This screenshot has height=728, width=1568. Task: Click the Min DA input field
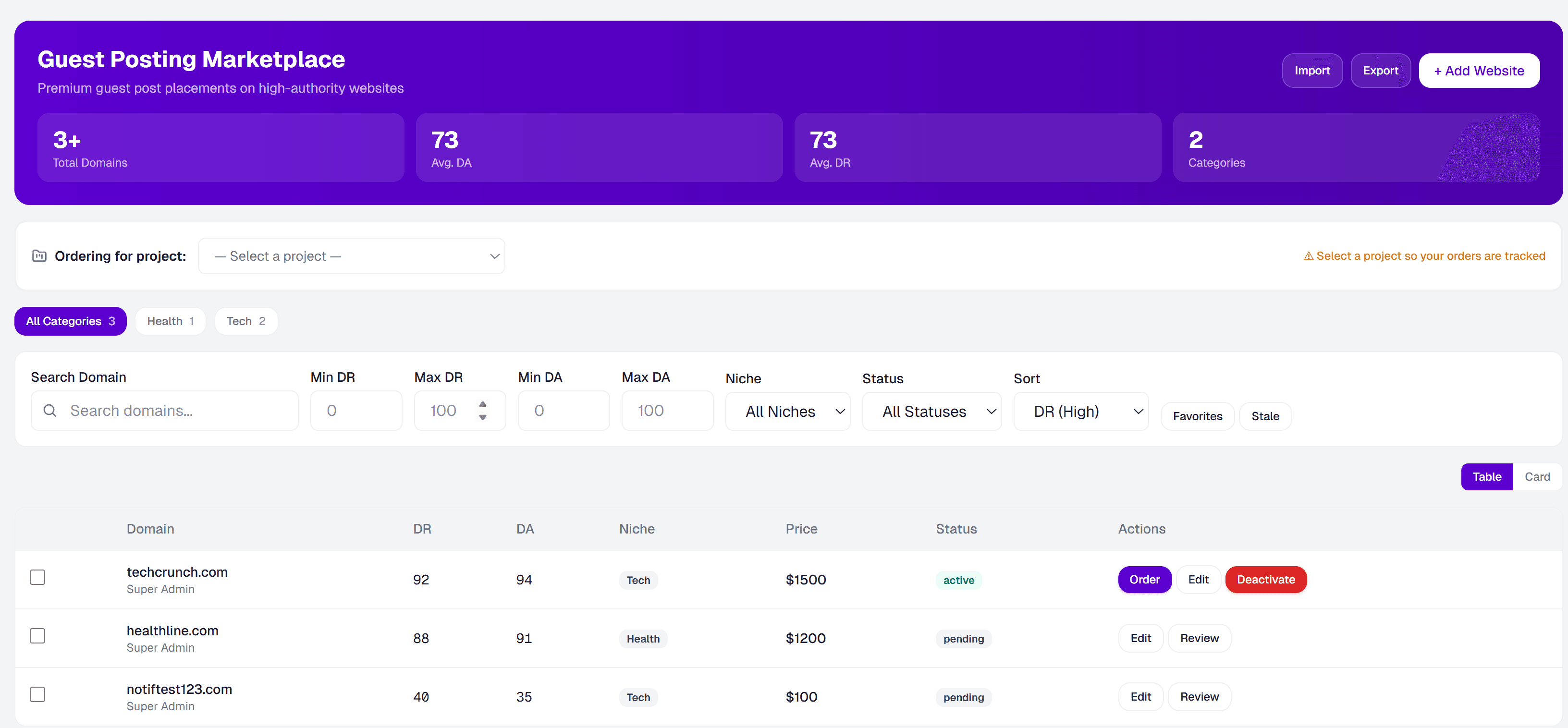(x=563, y=411)
